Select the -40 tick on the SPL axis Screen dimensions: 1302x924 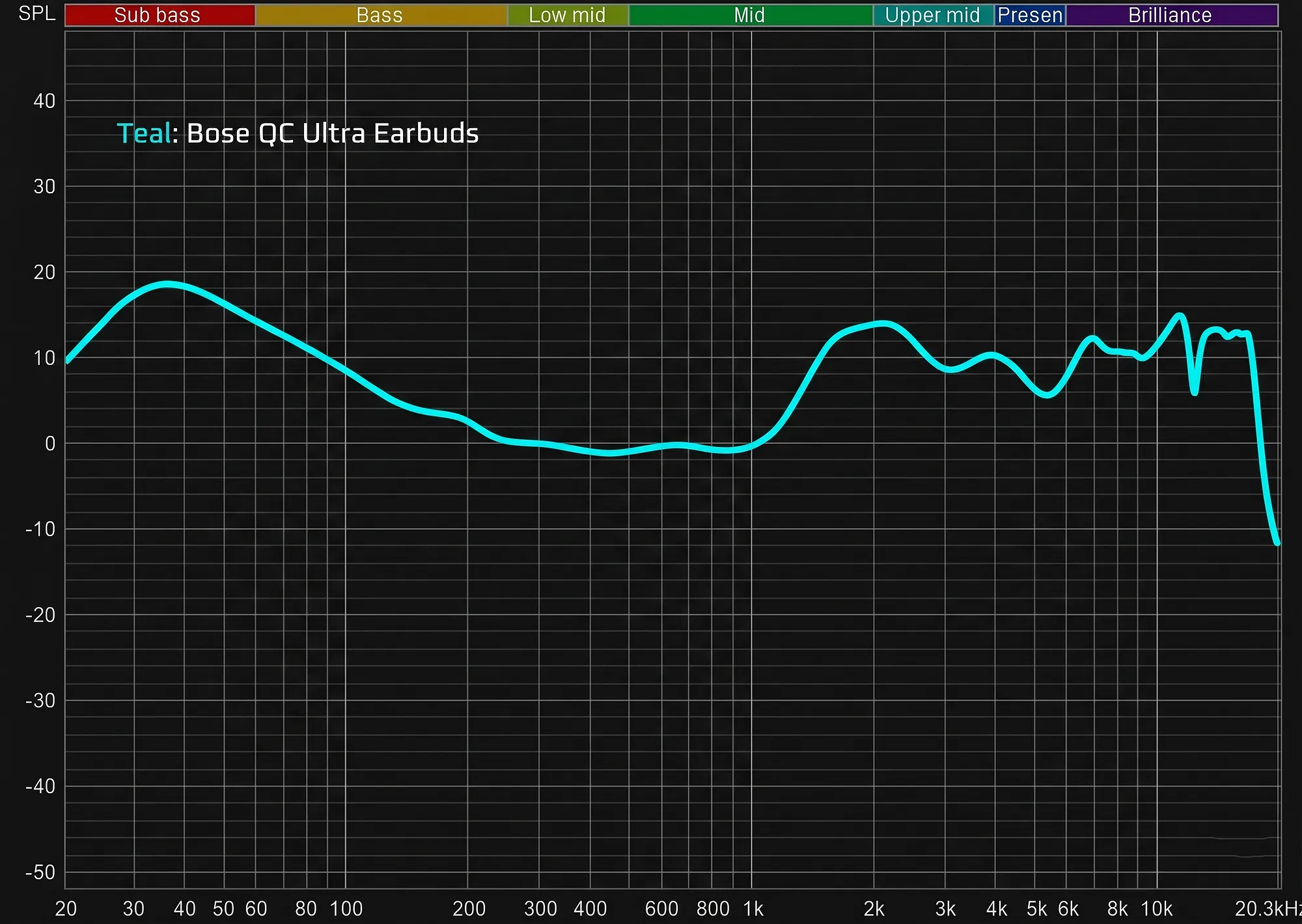point(40,786)
